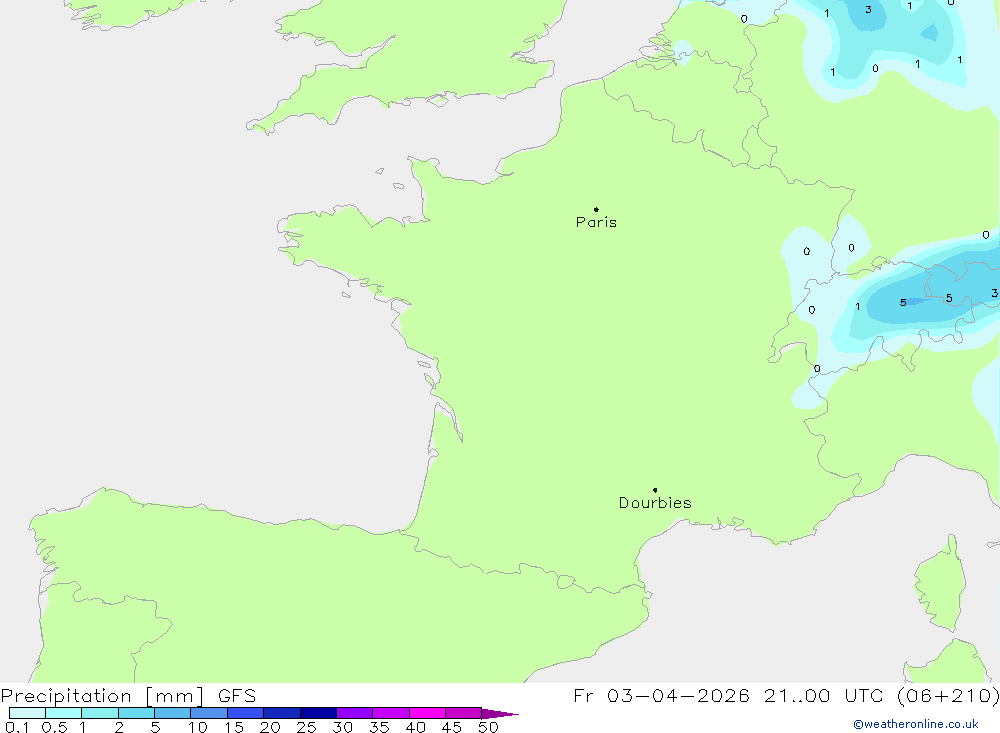Click the legend label 0.5
Viewport: 1000px width, 733px height.
(54, 727)
